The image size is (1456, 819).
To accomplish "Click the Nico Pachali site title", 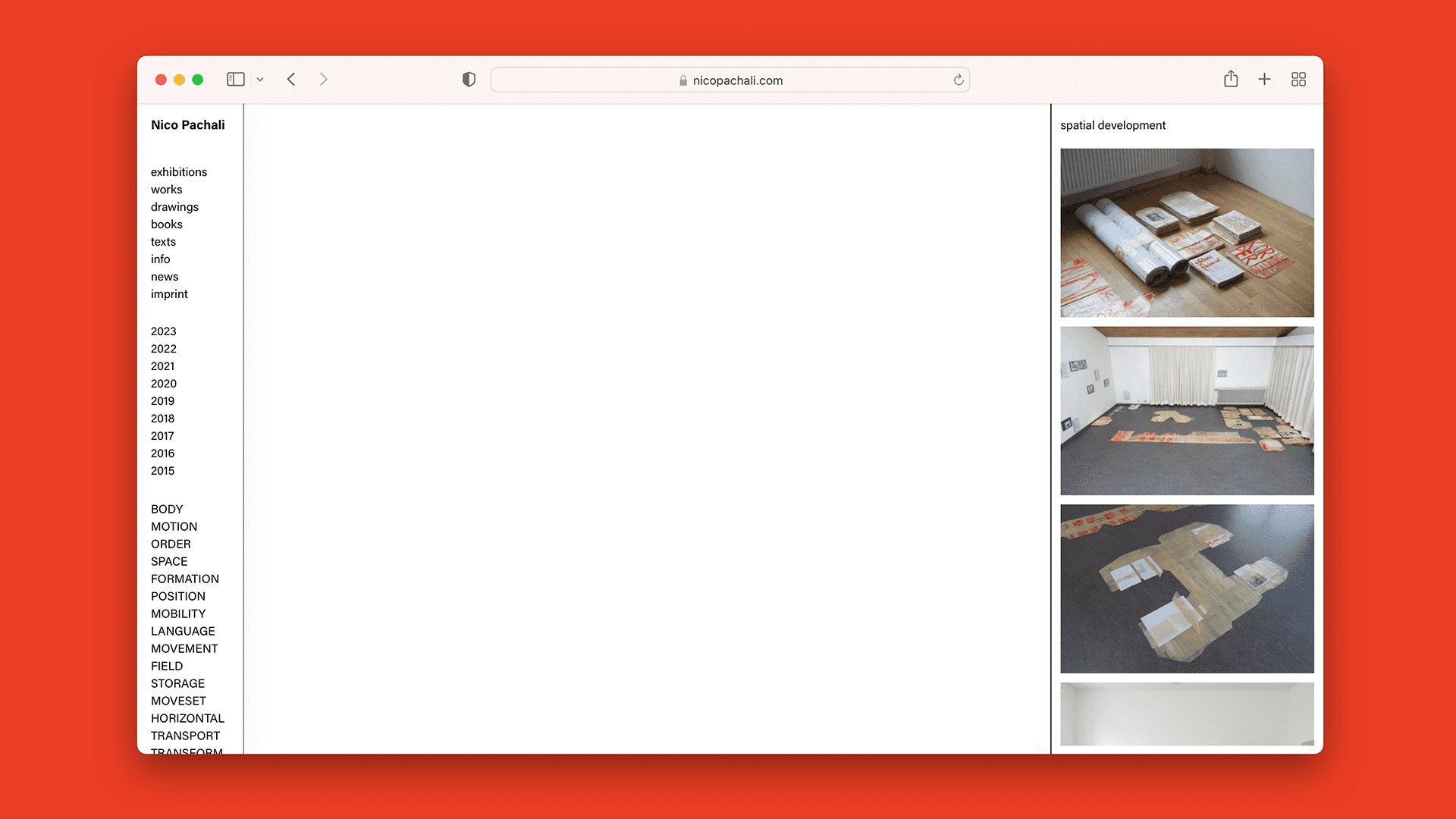I will [x=187, y=125].
